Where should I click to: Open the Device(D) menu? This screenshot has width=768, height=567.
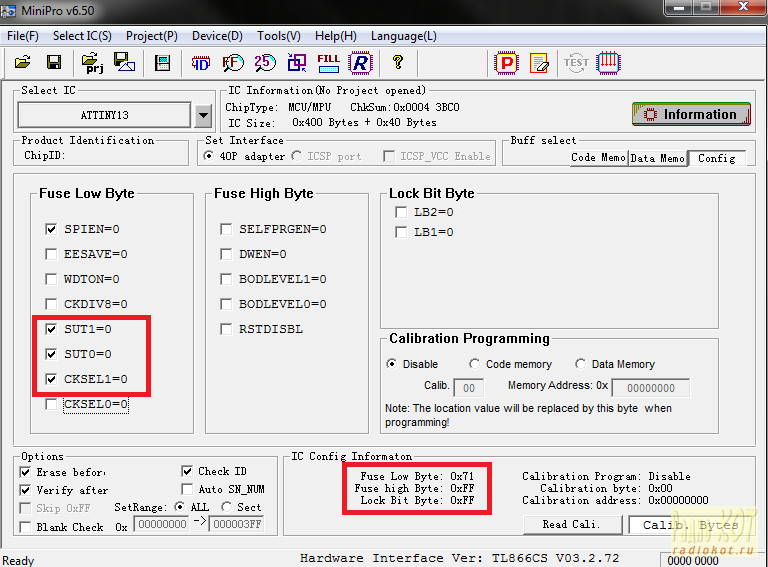click(x=217, y=36)
